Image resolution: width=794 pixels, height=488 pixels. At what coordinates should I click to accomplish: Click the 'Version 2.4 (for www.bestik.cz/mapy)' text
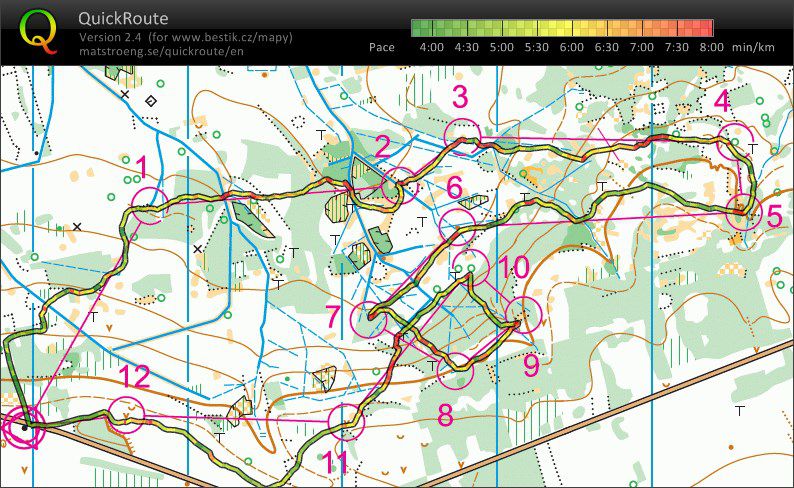(x=186, y=37)
